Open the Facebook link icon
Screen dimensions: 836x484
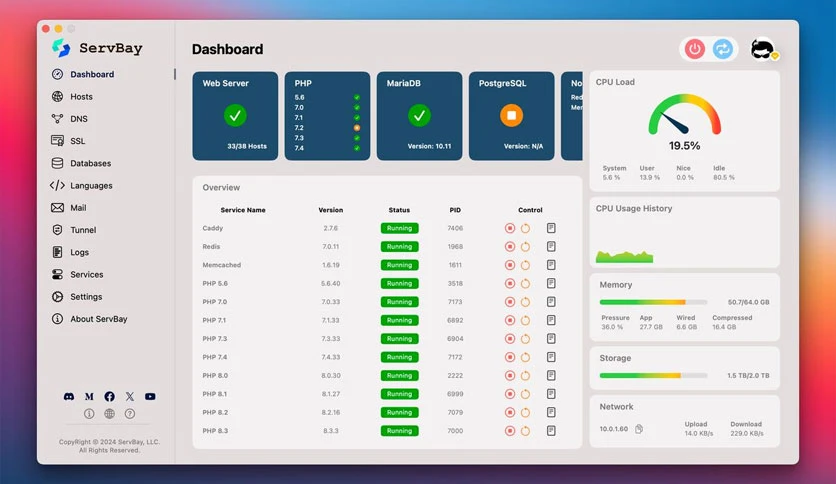click(109, 397)
